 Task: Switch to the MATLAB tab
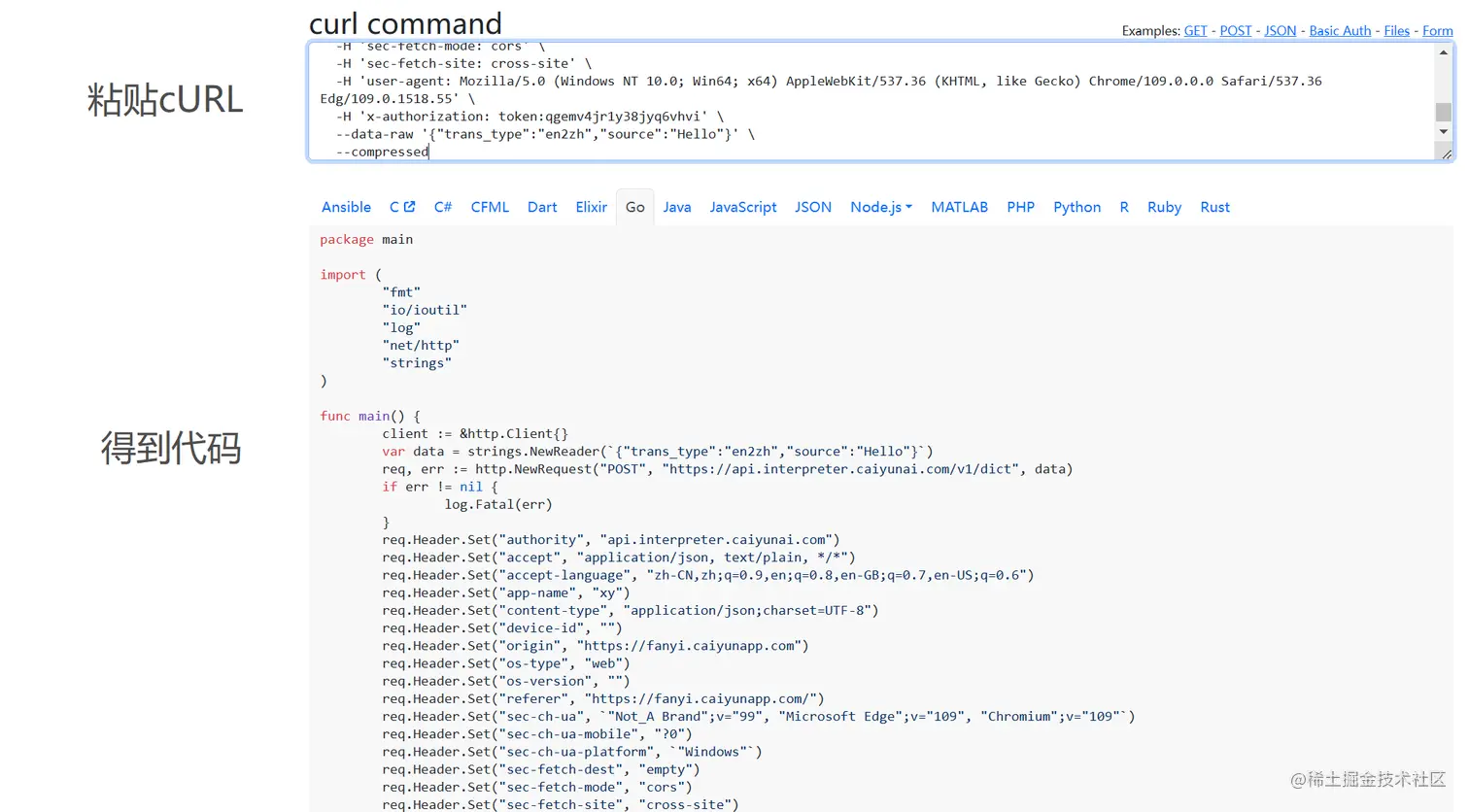959,207
